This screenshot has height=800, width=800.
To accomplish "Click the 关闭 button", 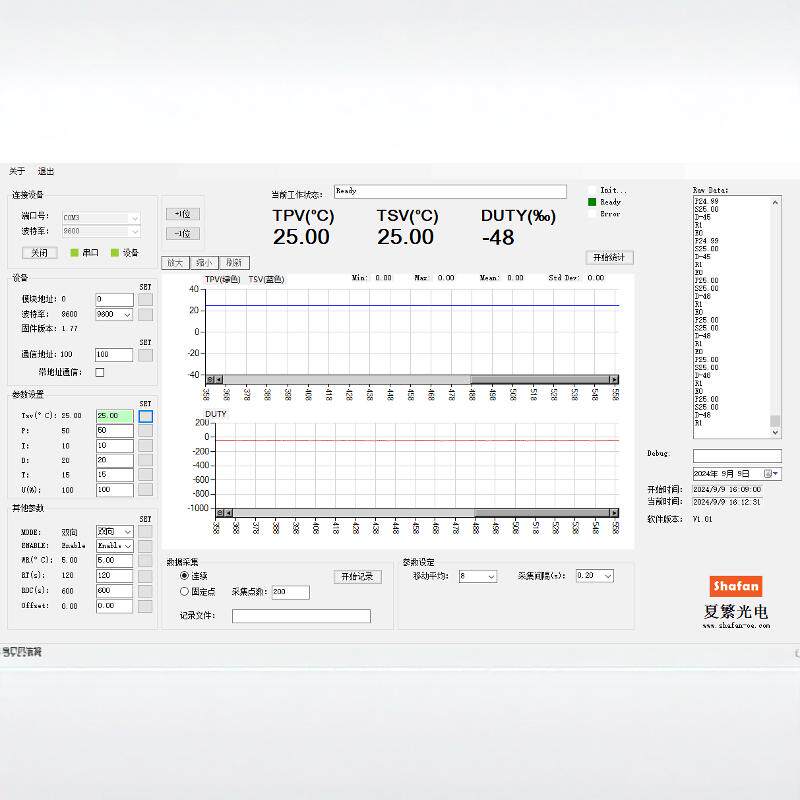I will (x=39, y=253).
